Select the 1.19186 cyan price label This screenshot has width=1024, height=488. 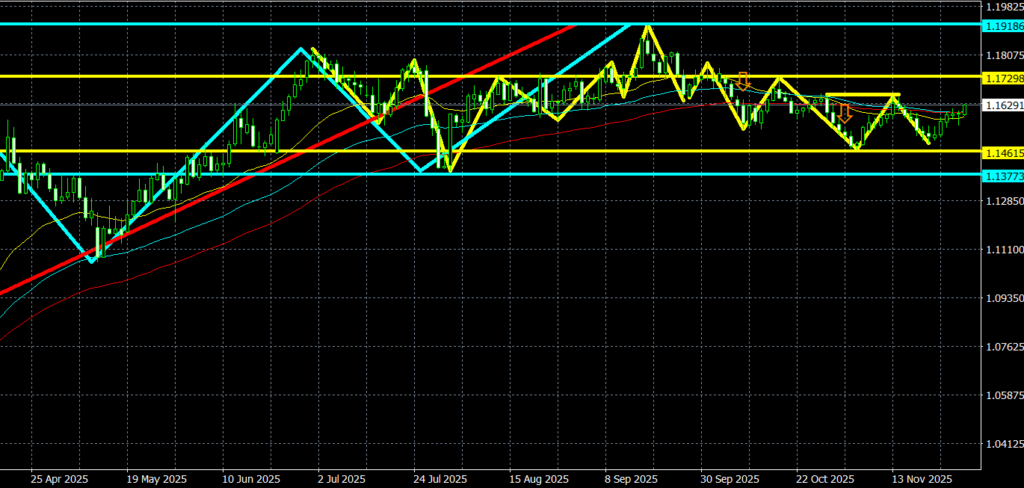1001,23
